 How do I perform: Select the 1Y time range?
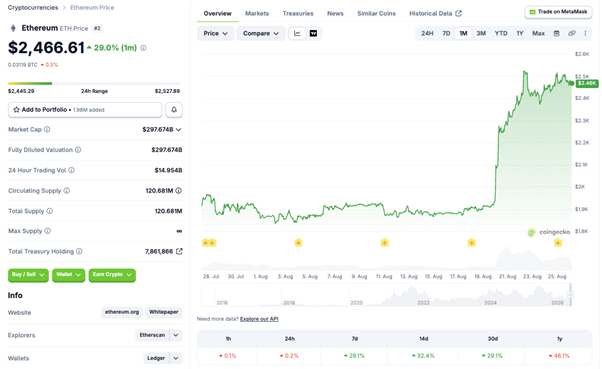tap(520, 33)
